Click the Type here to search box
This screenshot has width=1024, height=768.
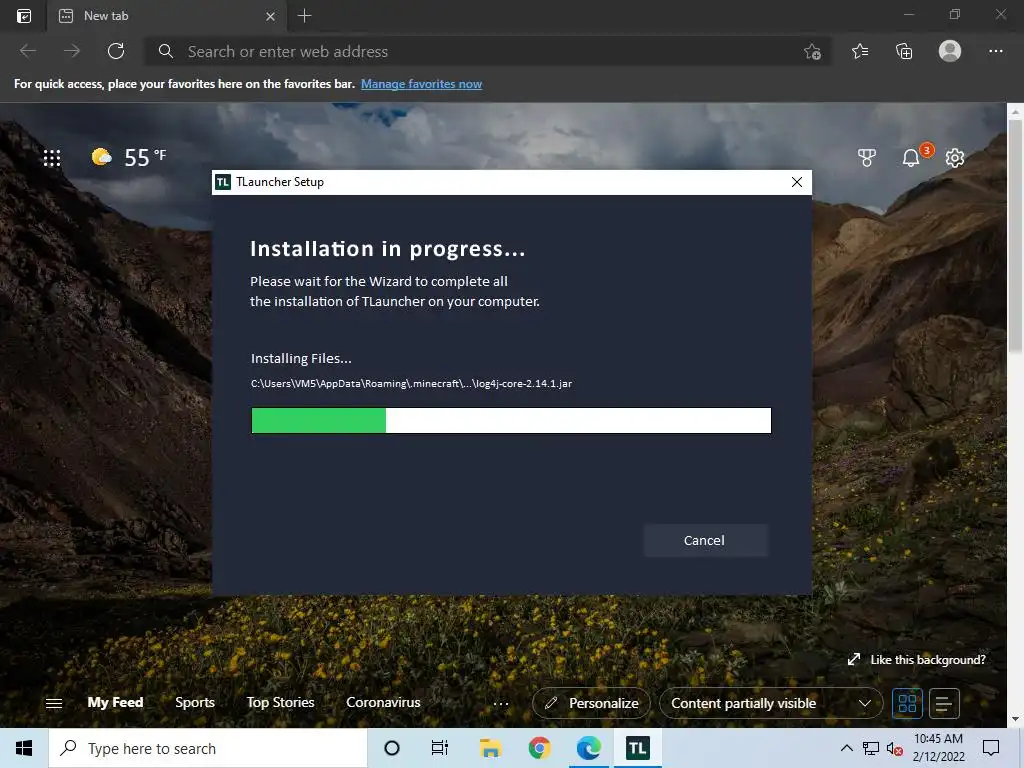coord(208,748)
